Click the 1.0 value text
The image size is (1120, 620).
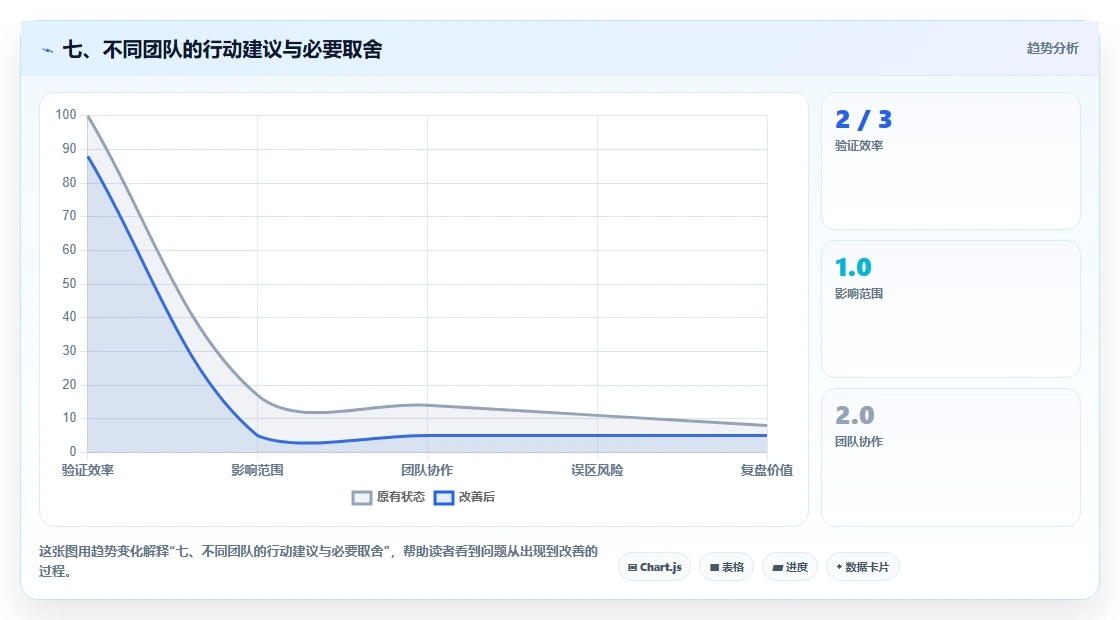854,268
